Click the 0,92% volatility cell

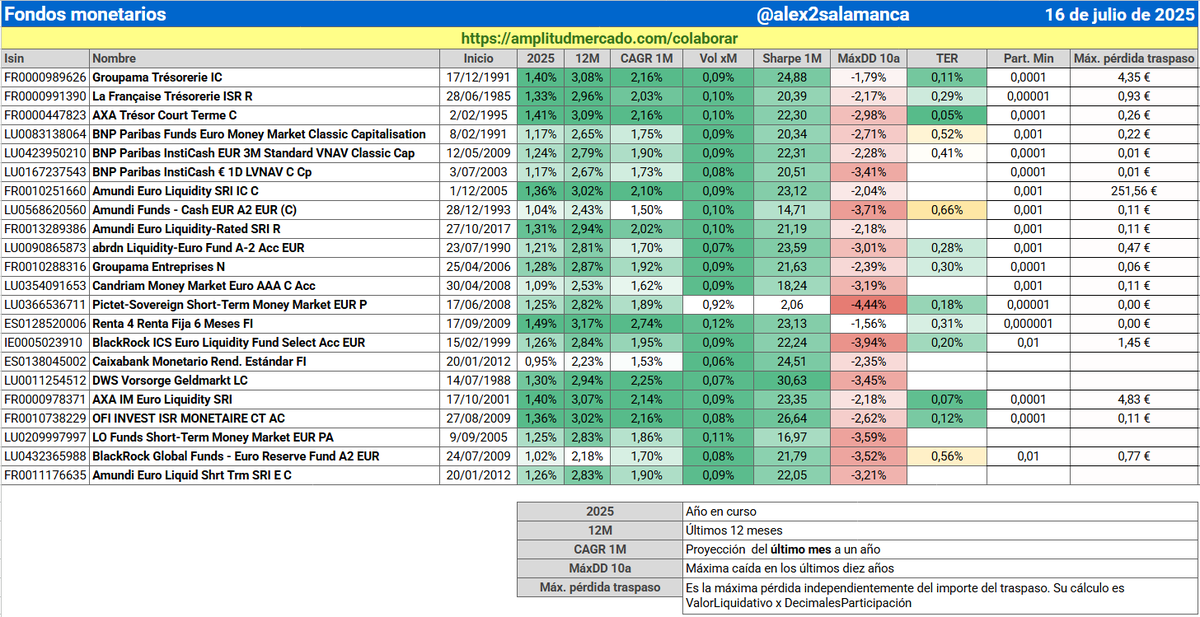click(x=717, y=305)
